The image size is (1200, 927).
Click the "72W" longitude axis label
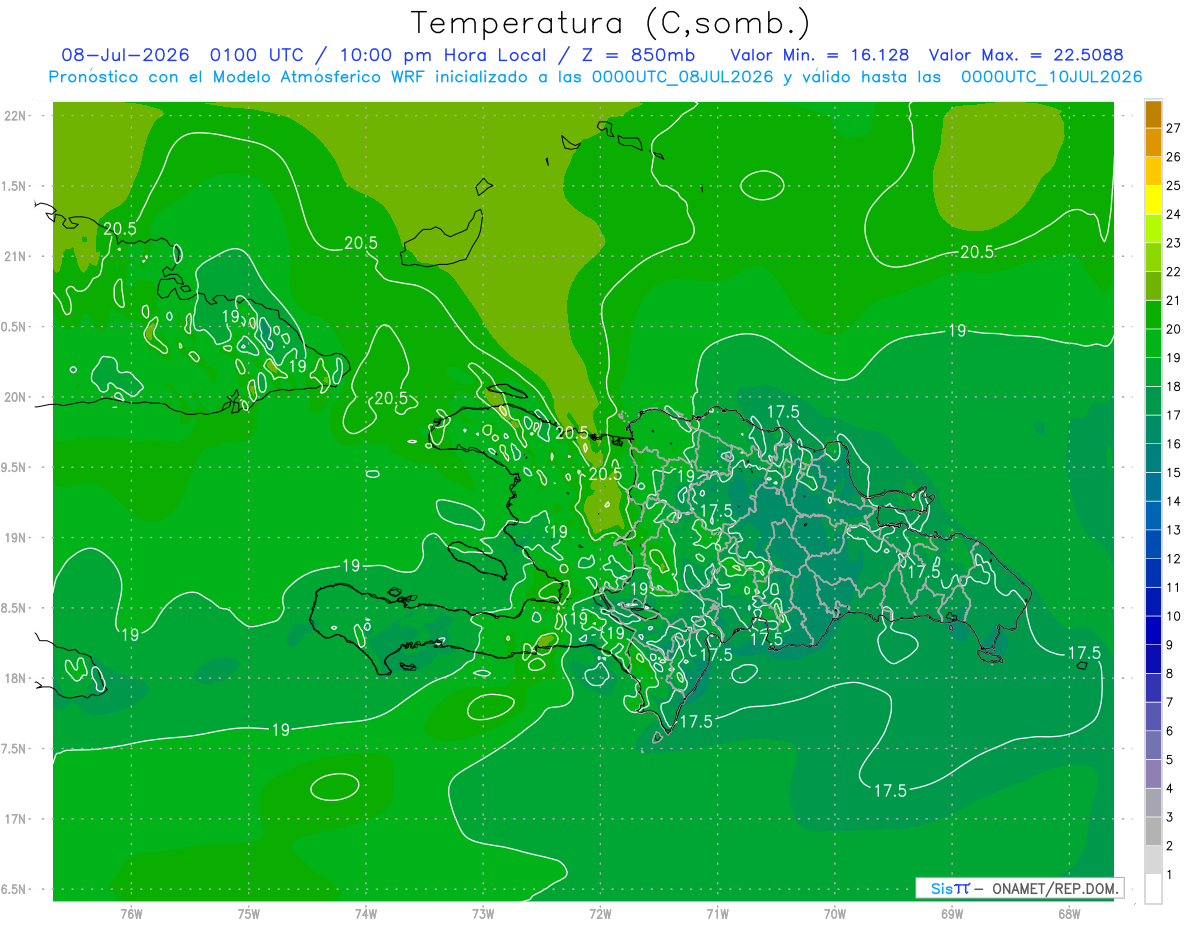pyautogui.click(x=600, y=914)
